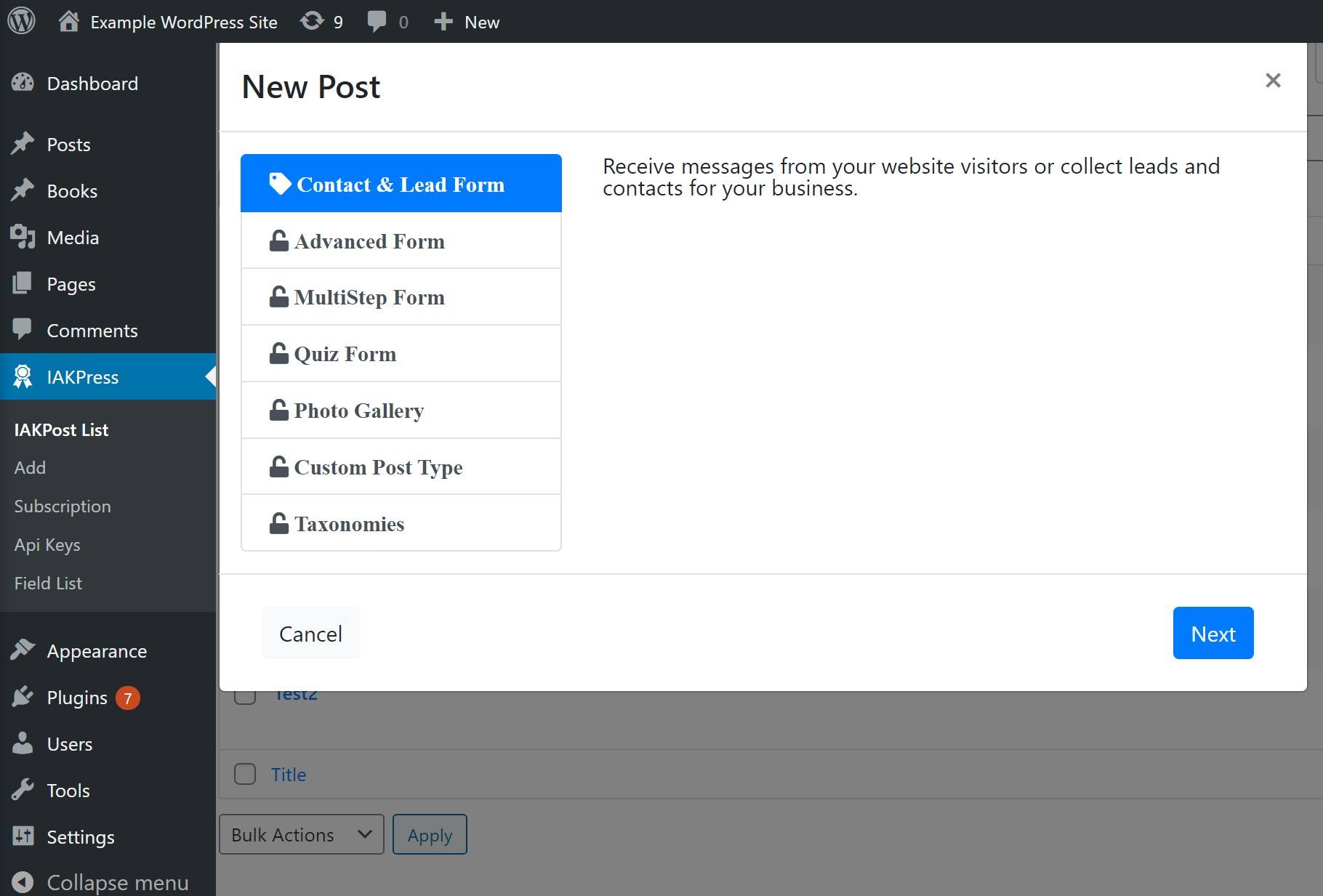Click the Posts pin icon
1323x896 pixels.
coord(23,144)
